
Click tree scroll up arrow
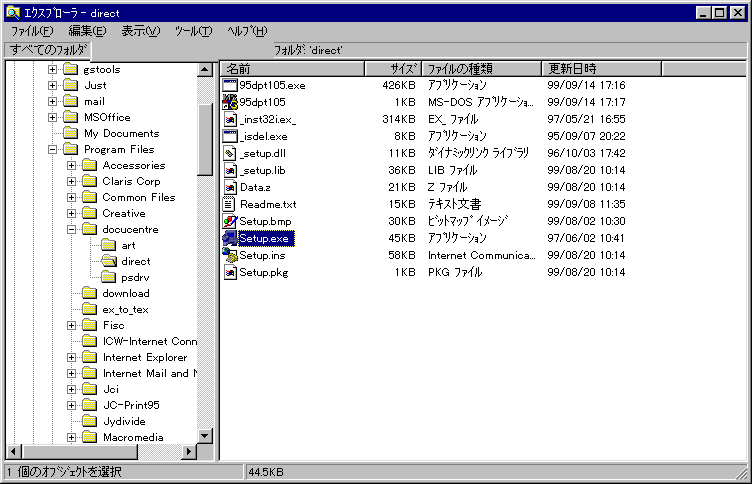[205, 70]
